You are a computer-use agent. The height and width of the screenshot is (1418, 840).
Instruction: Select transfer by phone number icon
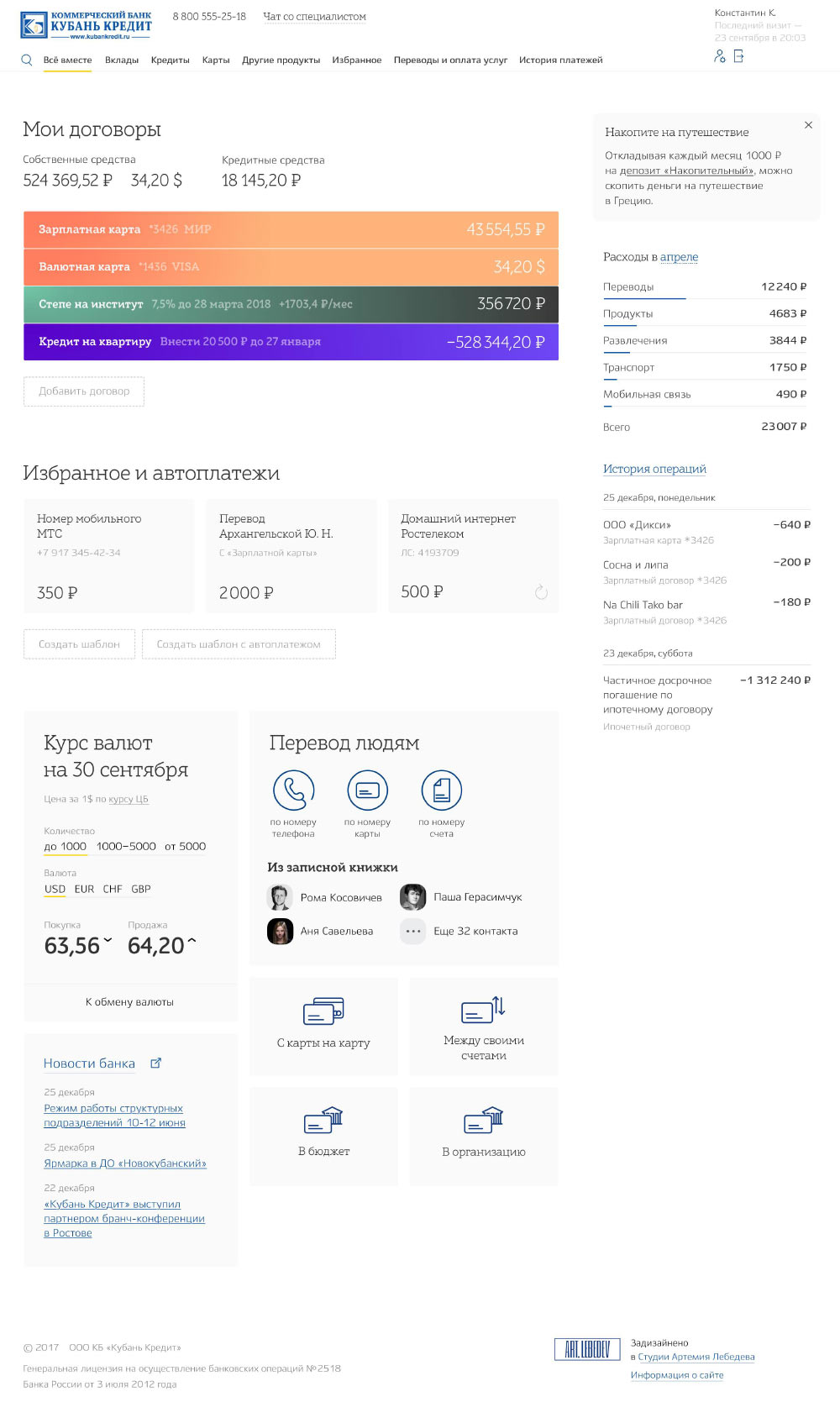click(293, 790)
